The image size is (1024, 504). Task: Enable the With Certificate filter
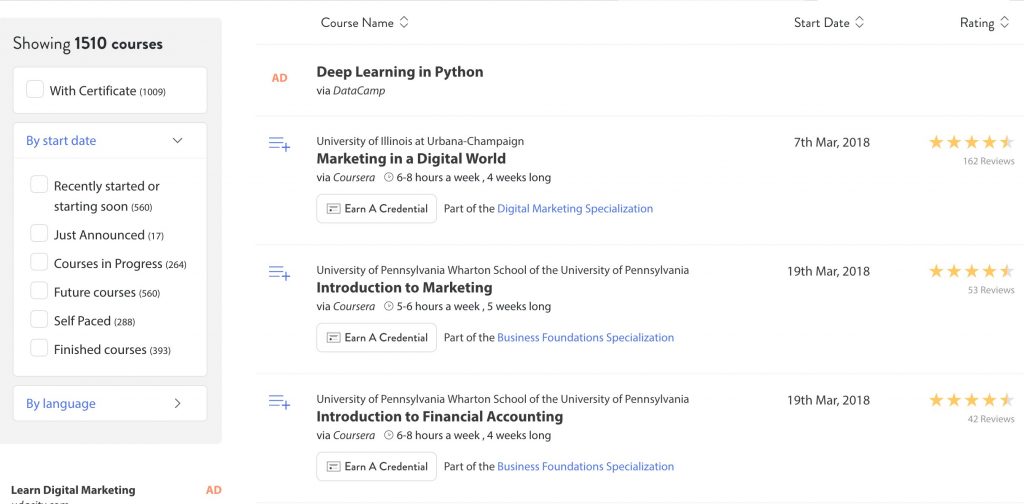[35, 89]
